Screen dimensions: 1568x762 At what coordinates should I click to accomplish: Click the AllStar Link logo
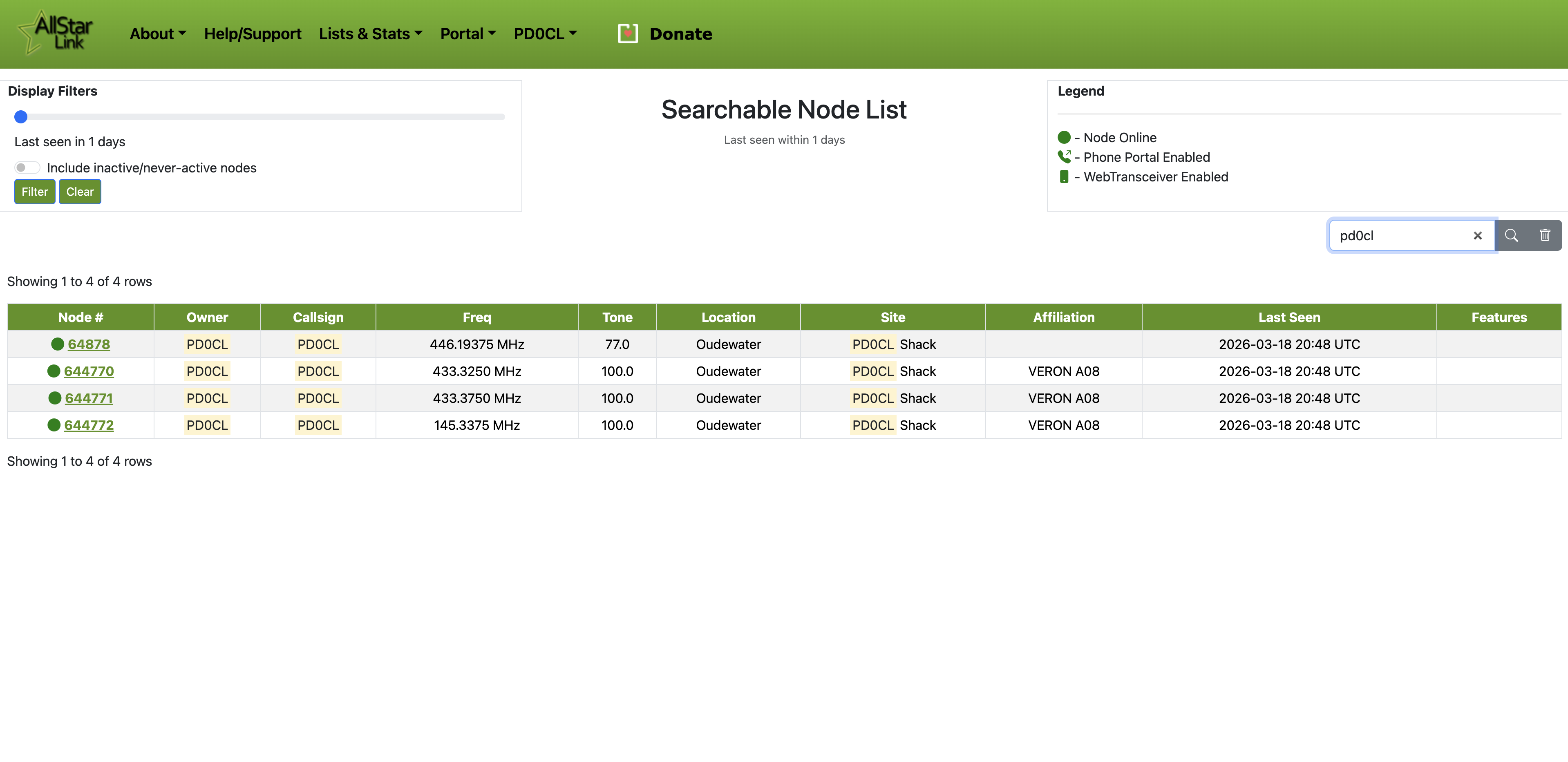[x=56, y=34]
